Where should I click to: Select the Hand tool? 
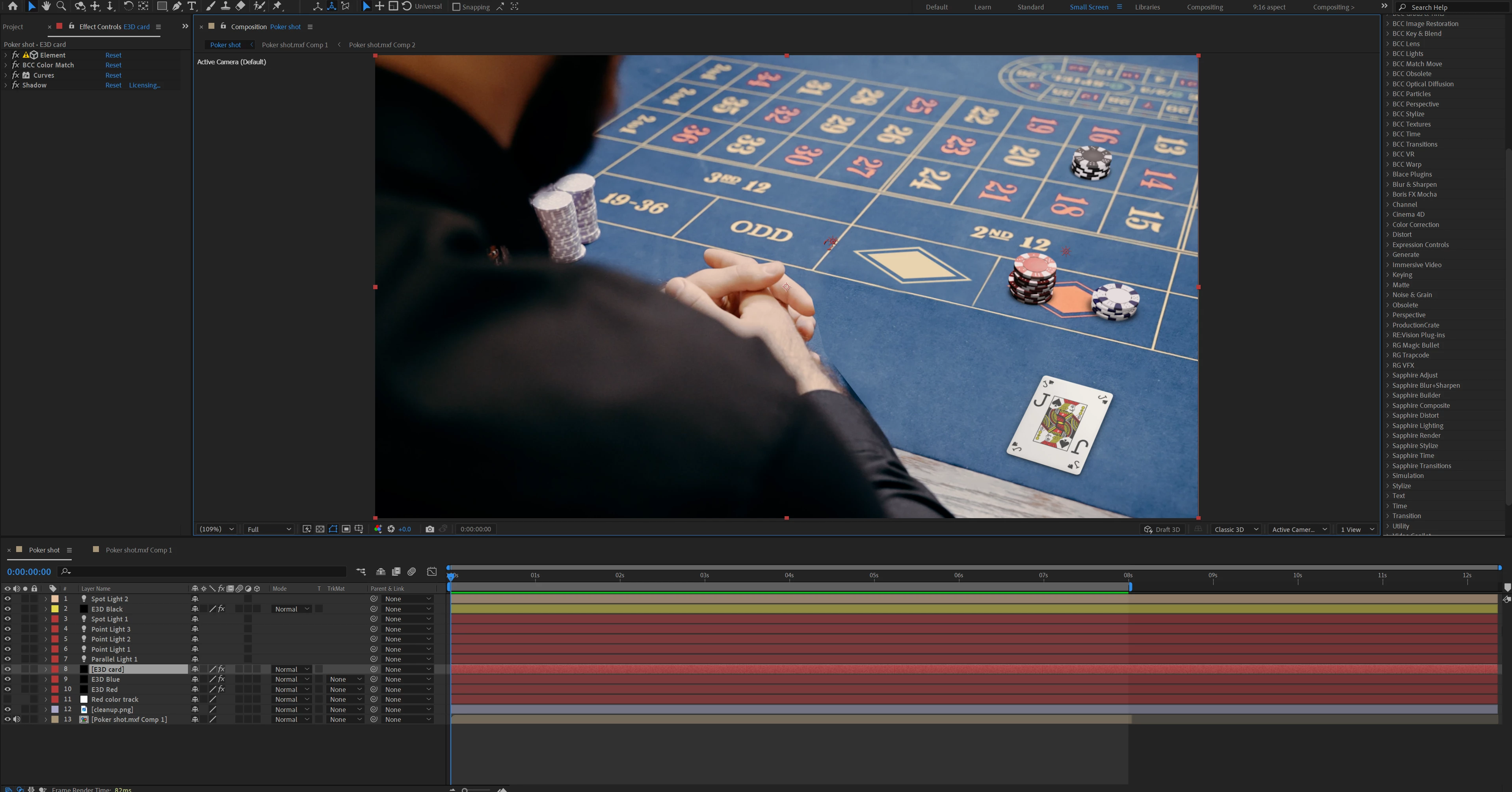tap(46, 6)
